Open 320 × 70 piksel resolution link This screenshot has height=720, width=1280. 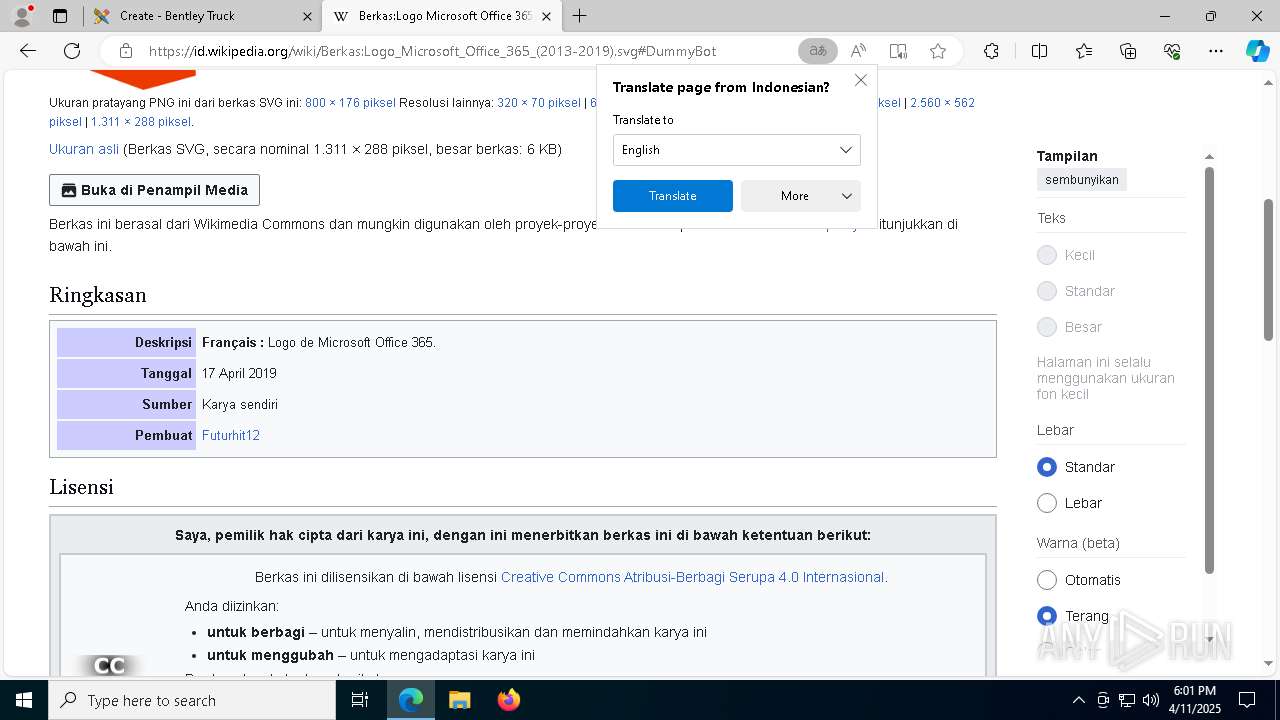538,103
